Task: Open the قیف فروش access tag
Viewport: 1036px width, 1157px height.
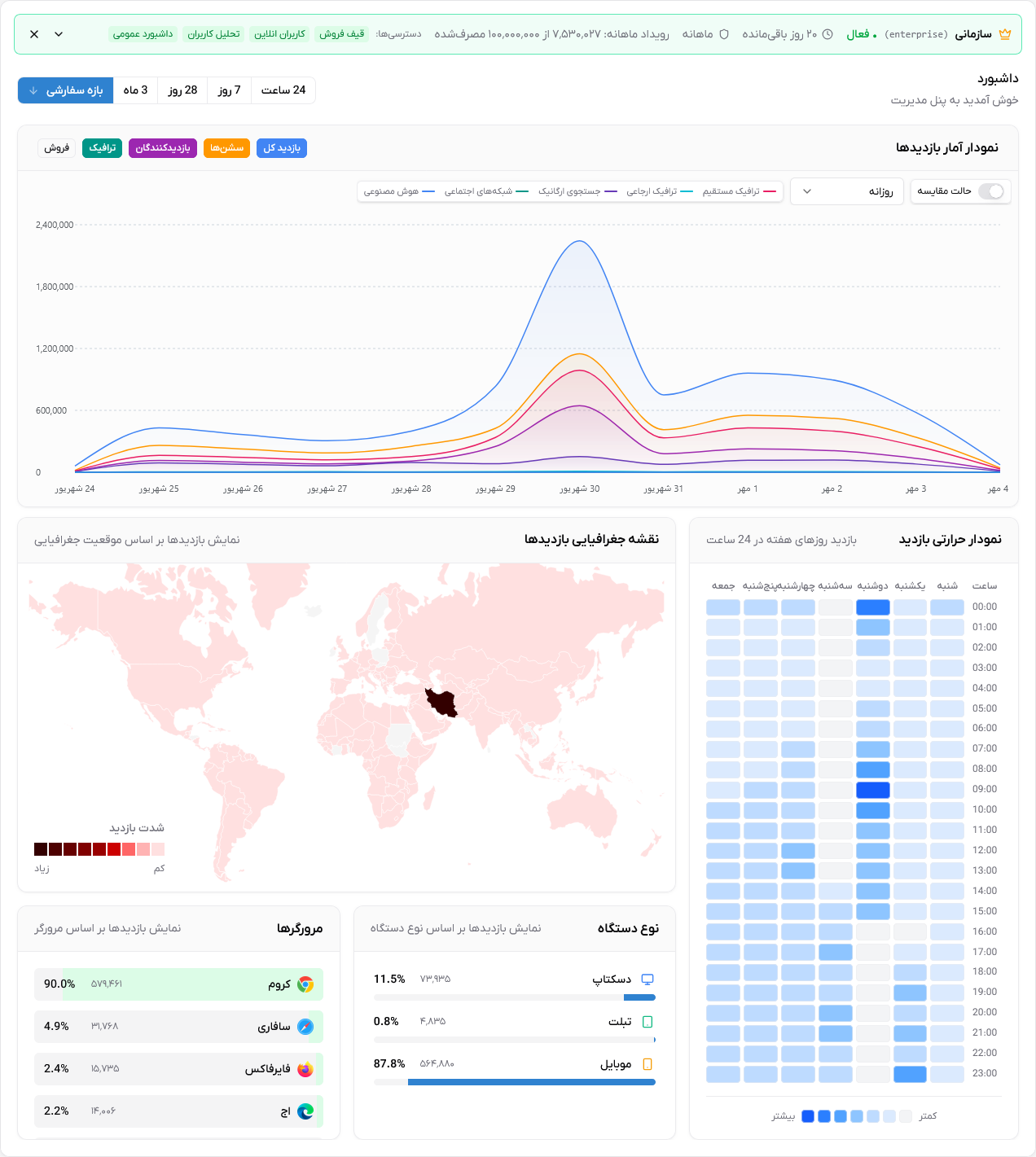Action: tap(342, 34)
